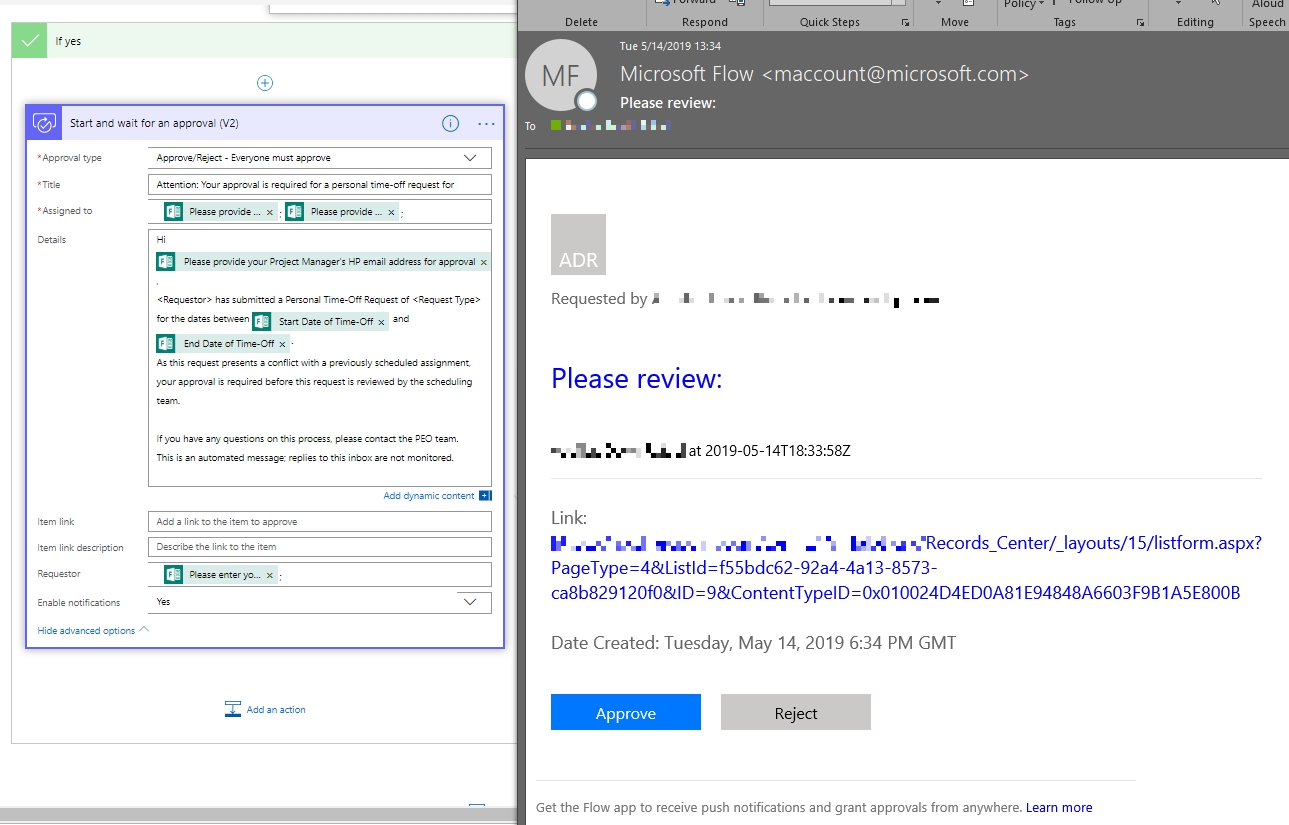Click the If yes branch header

tap(265, 41)
